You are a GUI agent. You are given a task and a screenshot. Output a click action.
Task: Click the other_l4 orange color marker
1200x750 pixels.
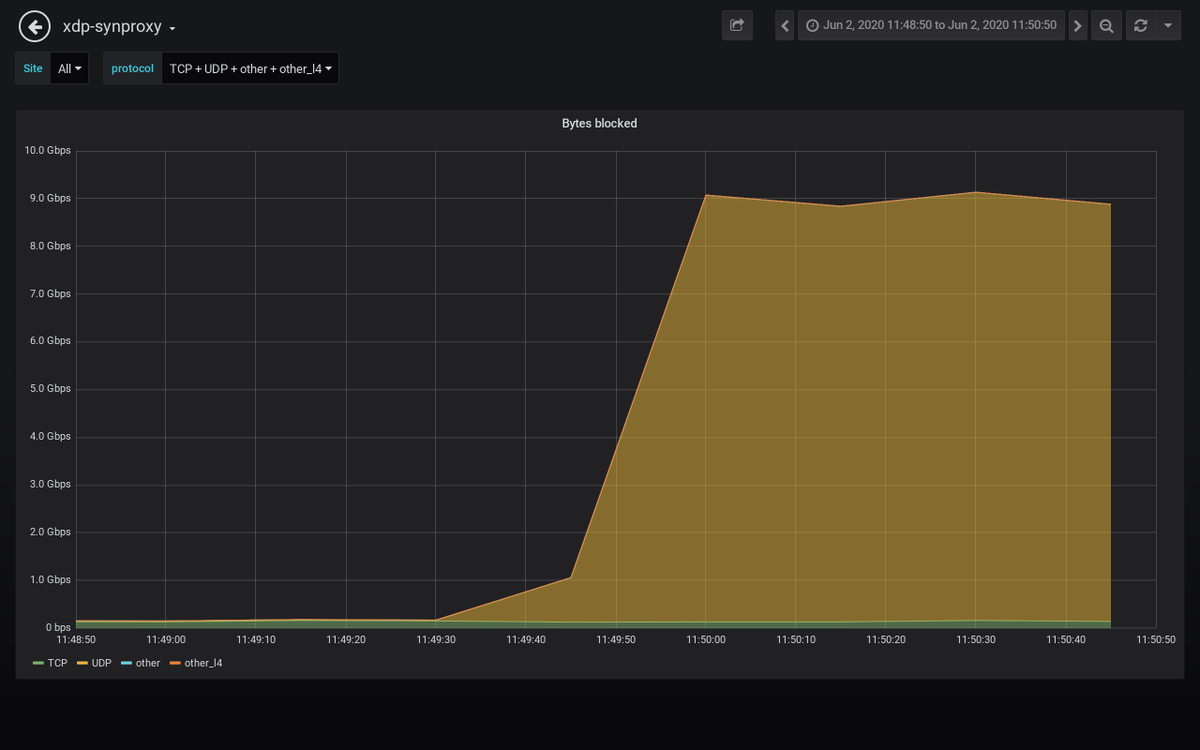pyautogui.click(x=176, y=662)
